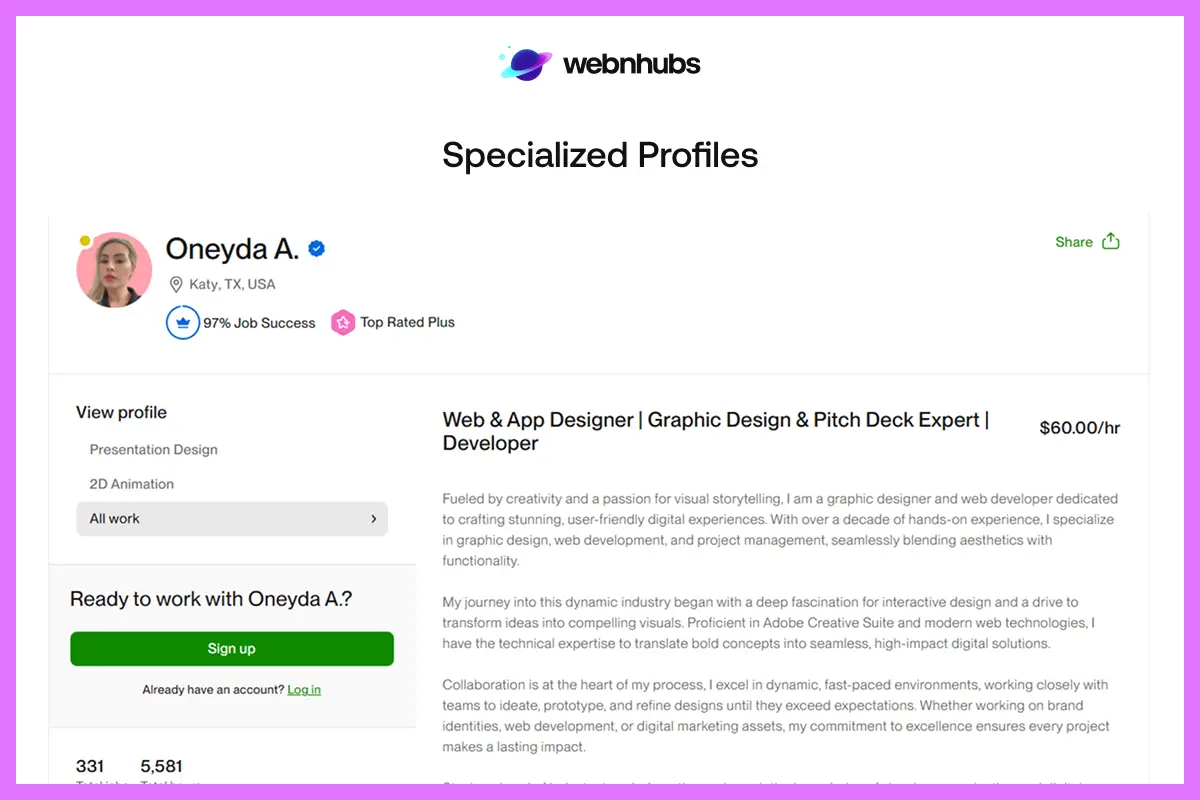
Task: Select Oneyda A.'s profile photo
Action: pos(113,268)
